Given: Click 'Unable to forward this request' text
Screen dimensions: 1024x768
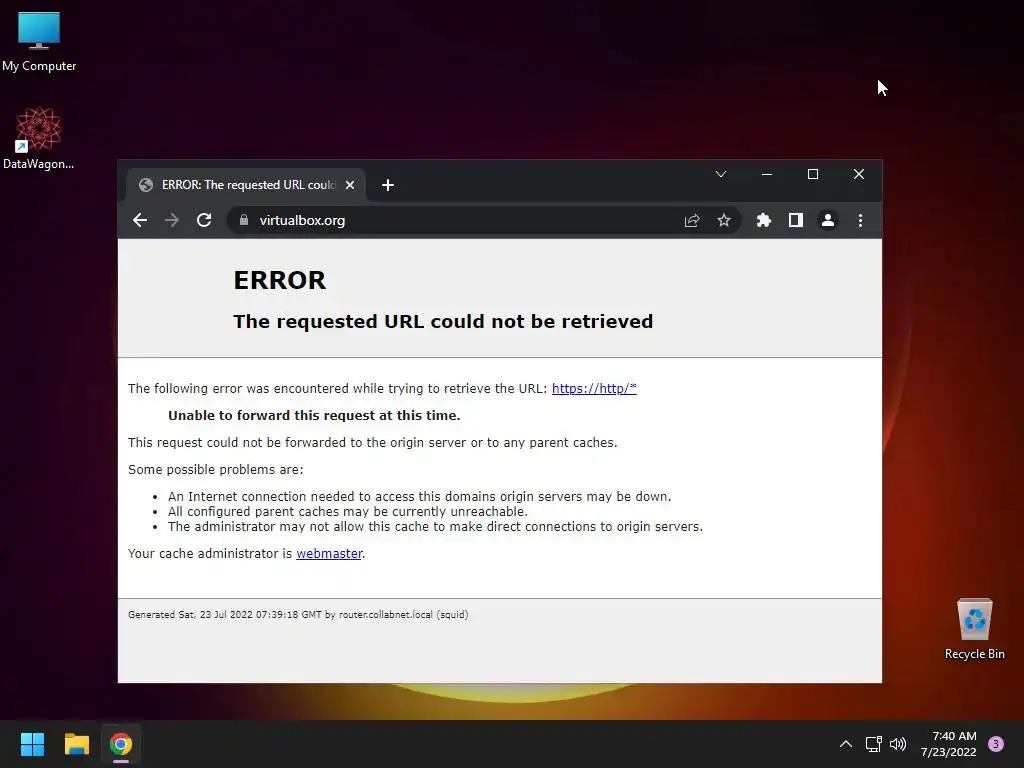Looking at the screenshot, I should tap(314, 415).
